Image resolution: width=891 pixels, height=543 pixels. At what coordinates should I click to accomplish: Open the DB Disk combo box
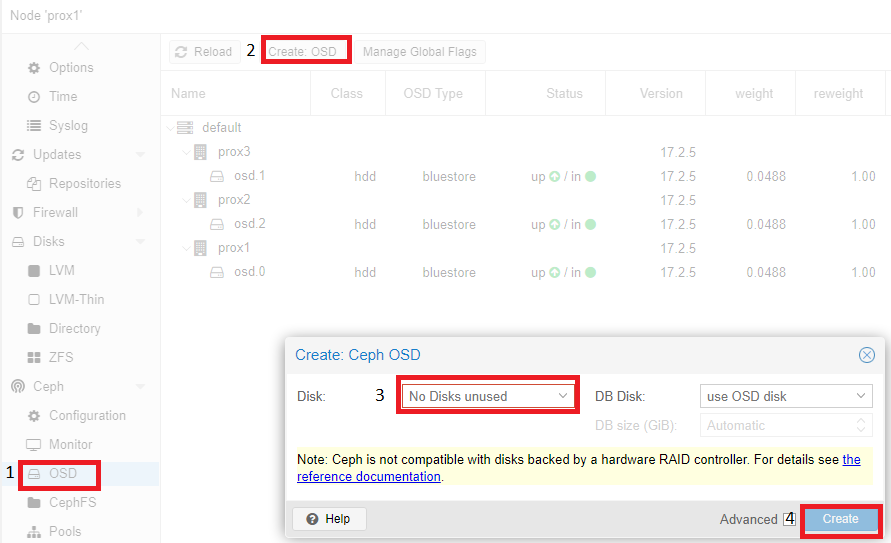785,396
